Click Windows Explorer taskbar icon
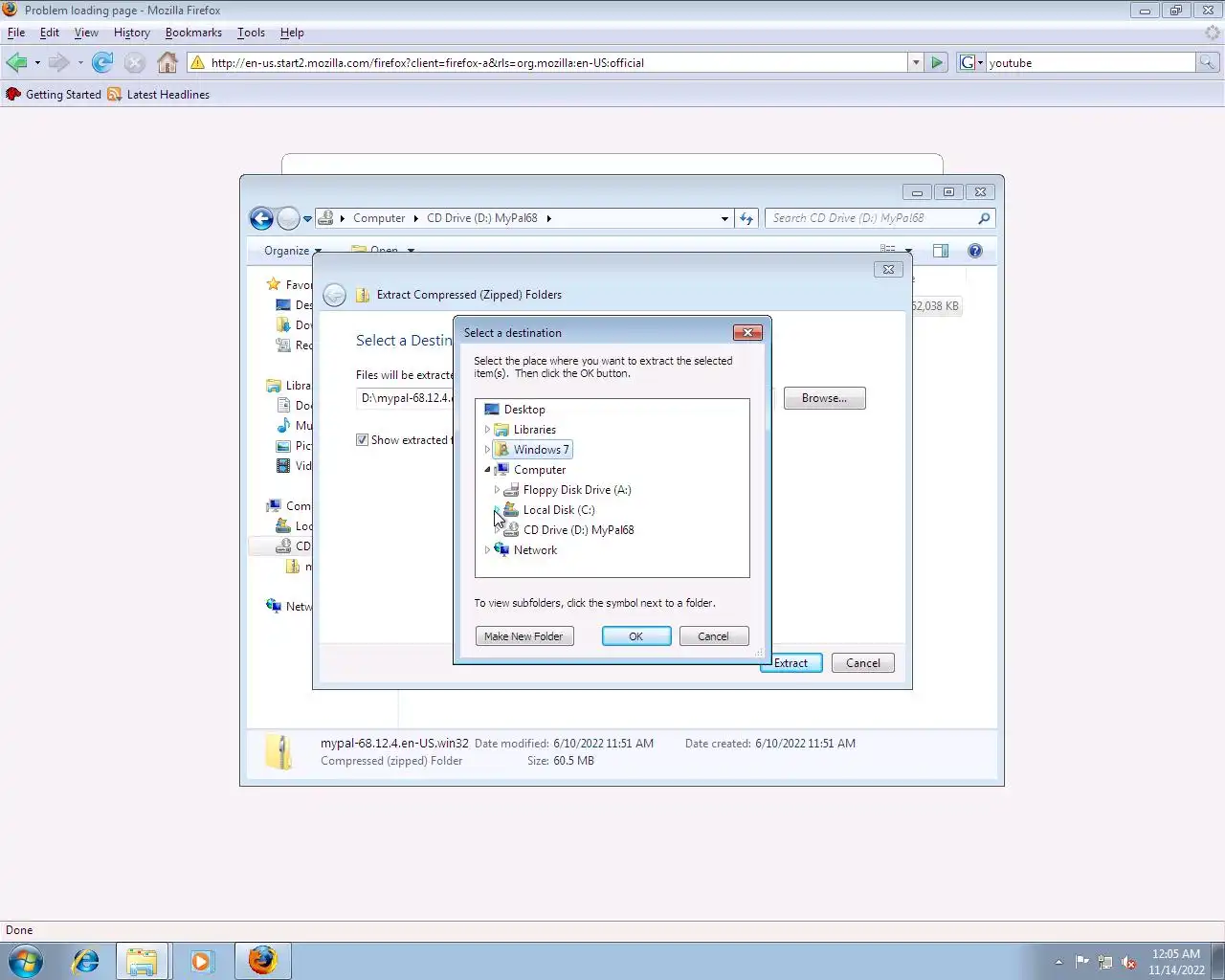The image size is (1225, 980). (142, 961)
